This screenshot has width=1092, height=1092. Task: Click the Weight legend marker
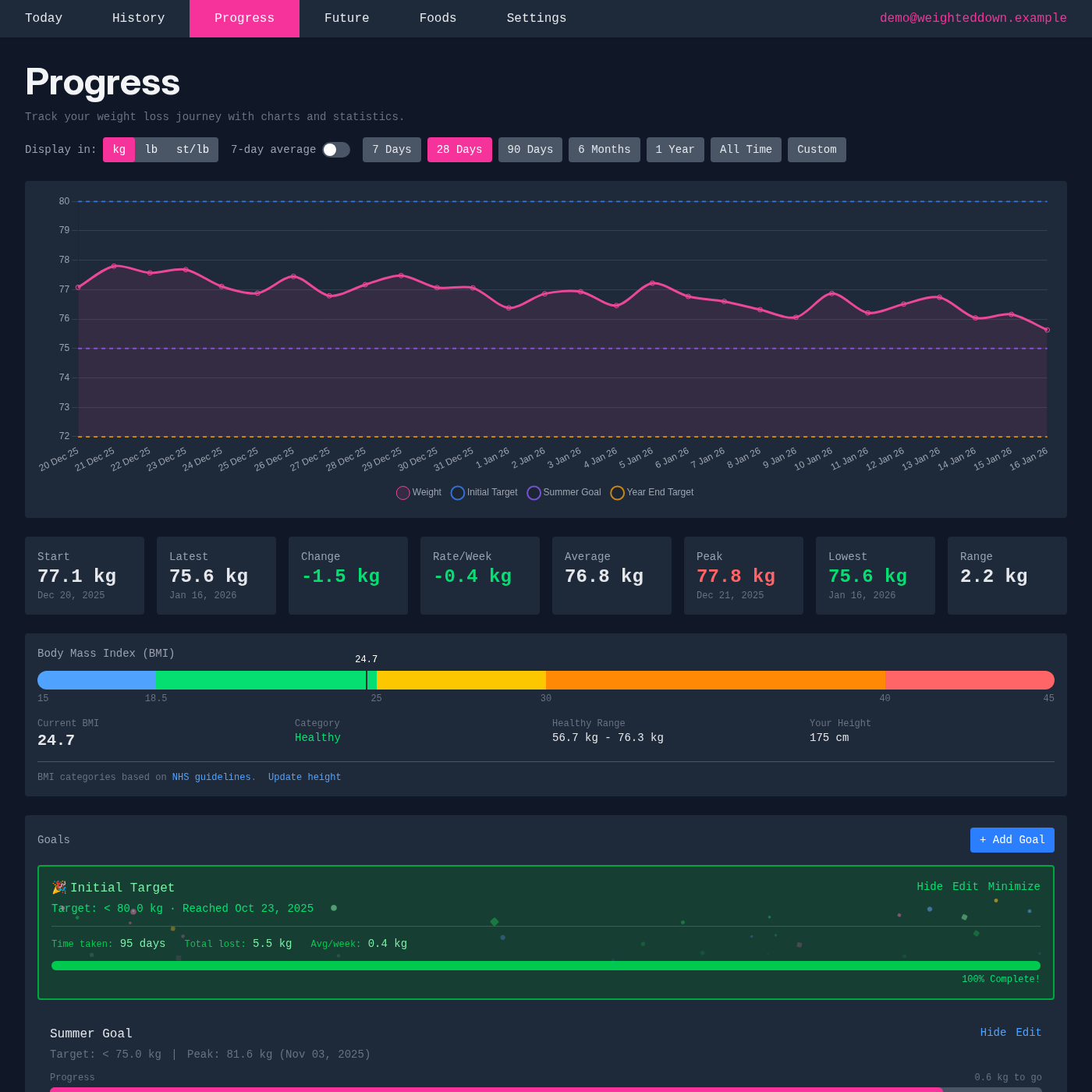point(403,493)
